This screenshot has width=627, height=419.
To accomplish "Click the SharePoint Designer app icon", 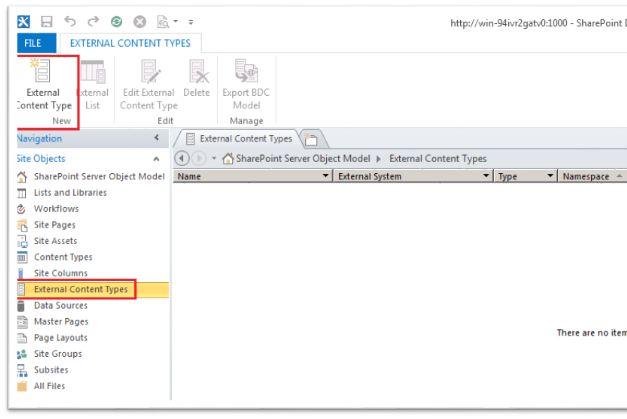I will pyautogui.click(x=24, y=22).
